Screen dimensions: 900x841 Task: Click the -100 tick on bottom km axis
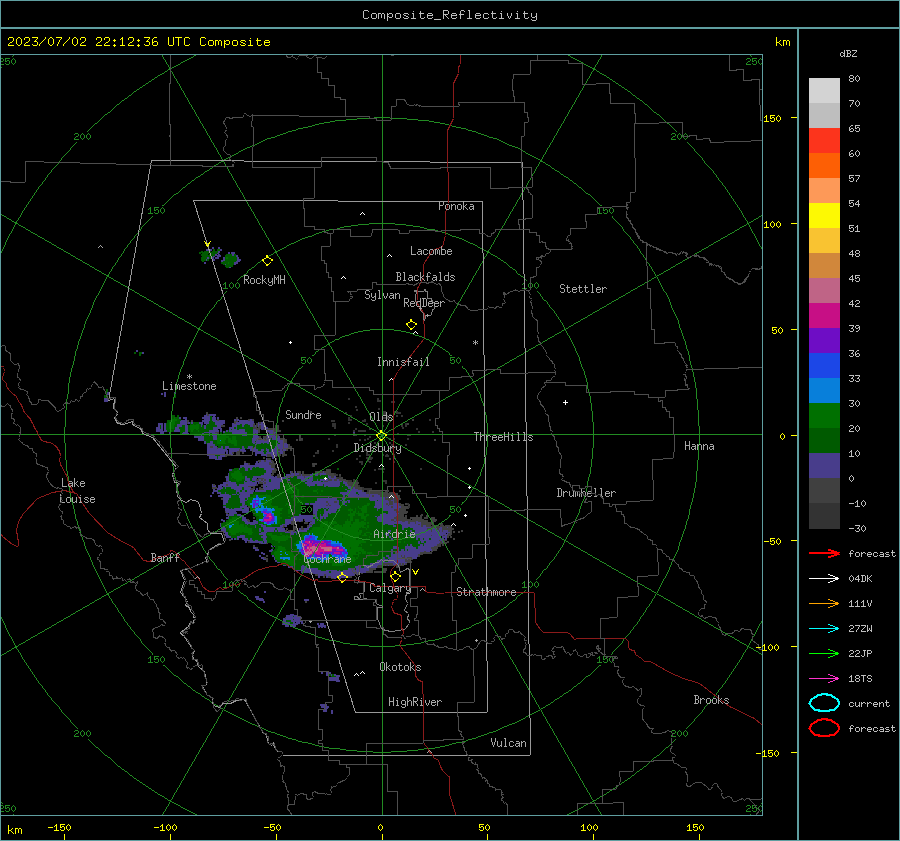click(165, 828)
